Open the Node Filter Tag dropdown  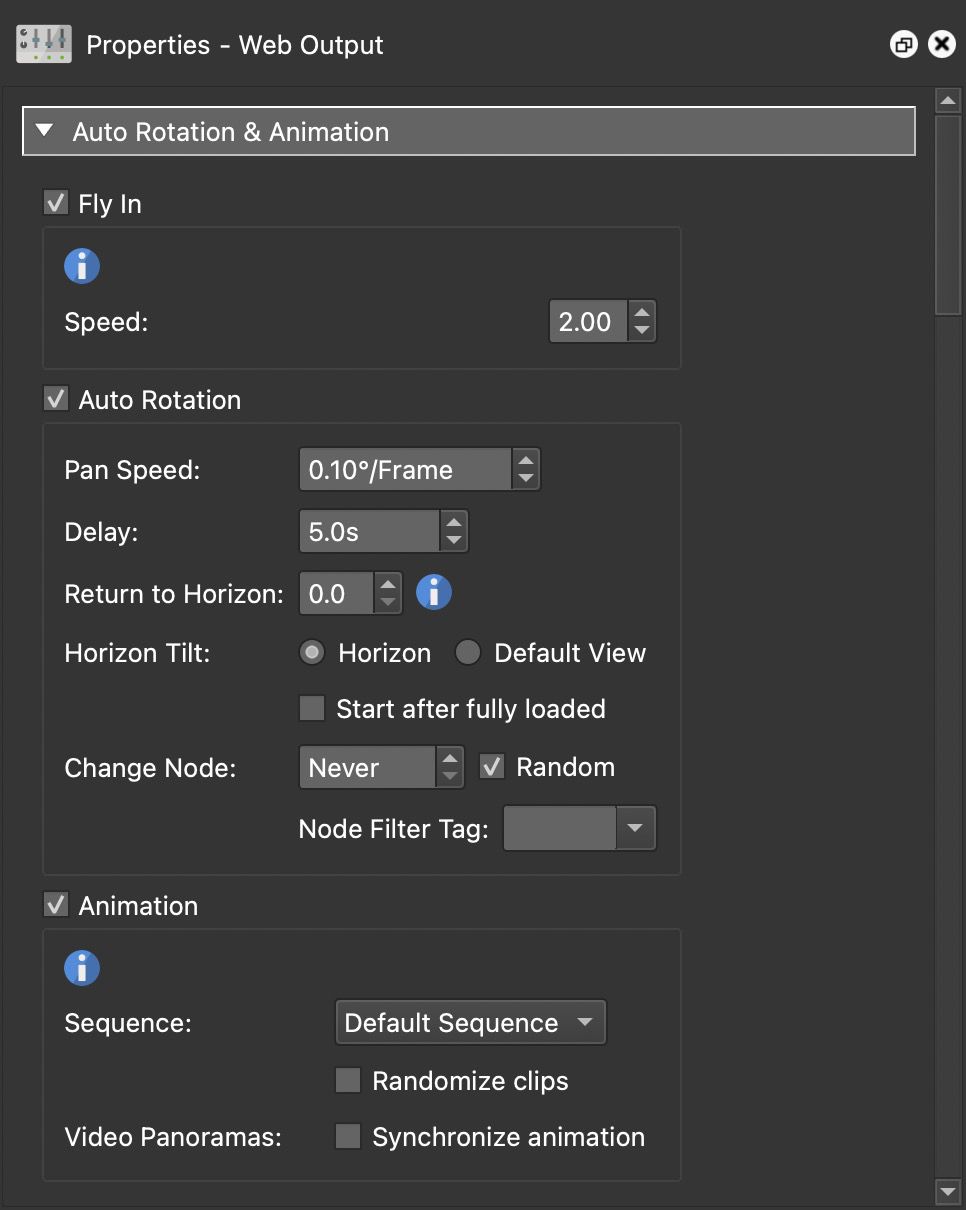637,828
